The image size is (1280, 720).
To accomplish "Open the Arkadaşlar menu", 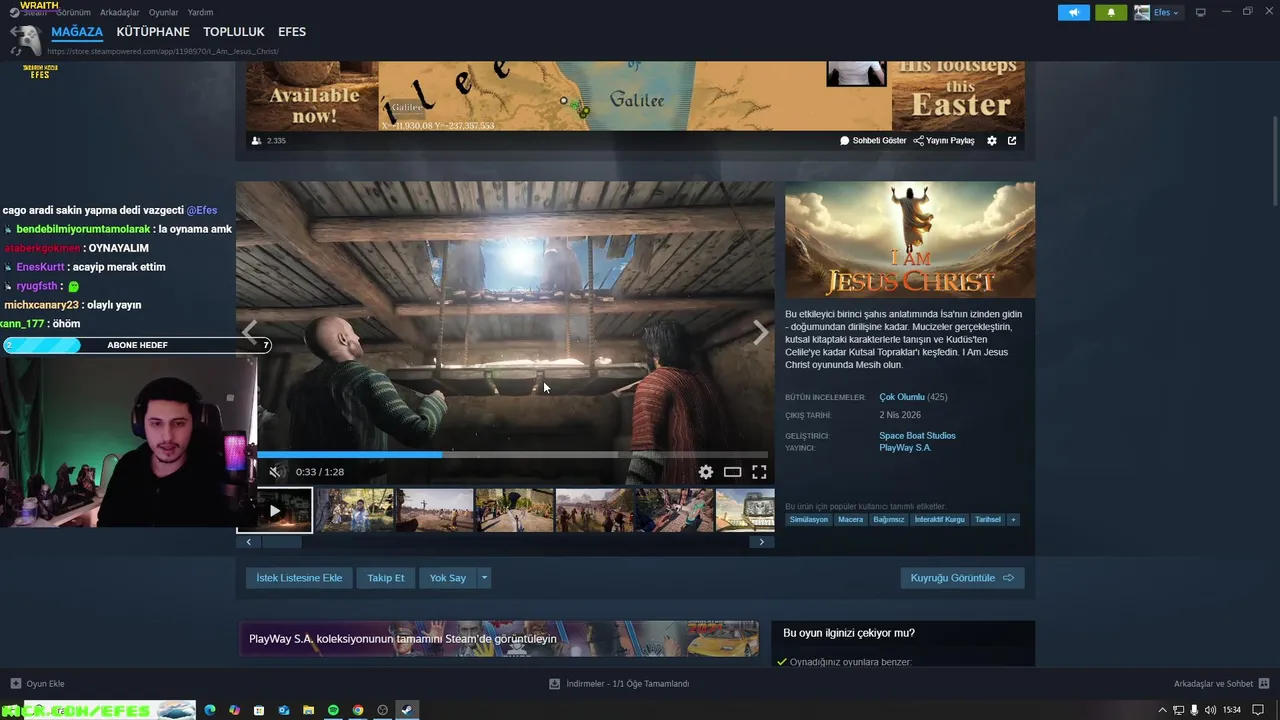I will pyautogui.click(x=120, y=12).
